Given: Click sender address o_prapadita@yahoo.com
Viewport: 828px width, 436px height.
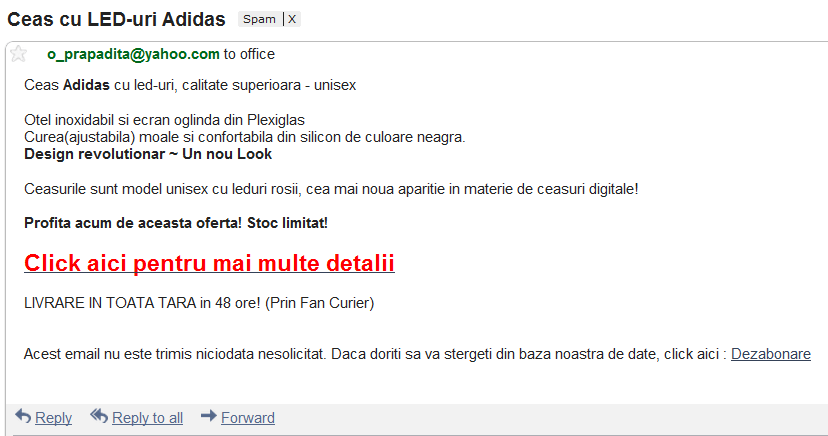Looking at the screenshot, I should [133, 54].
